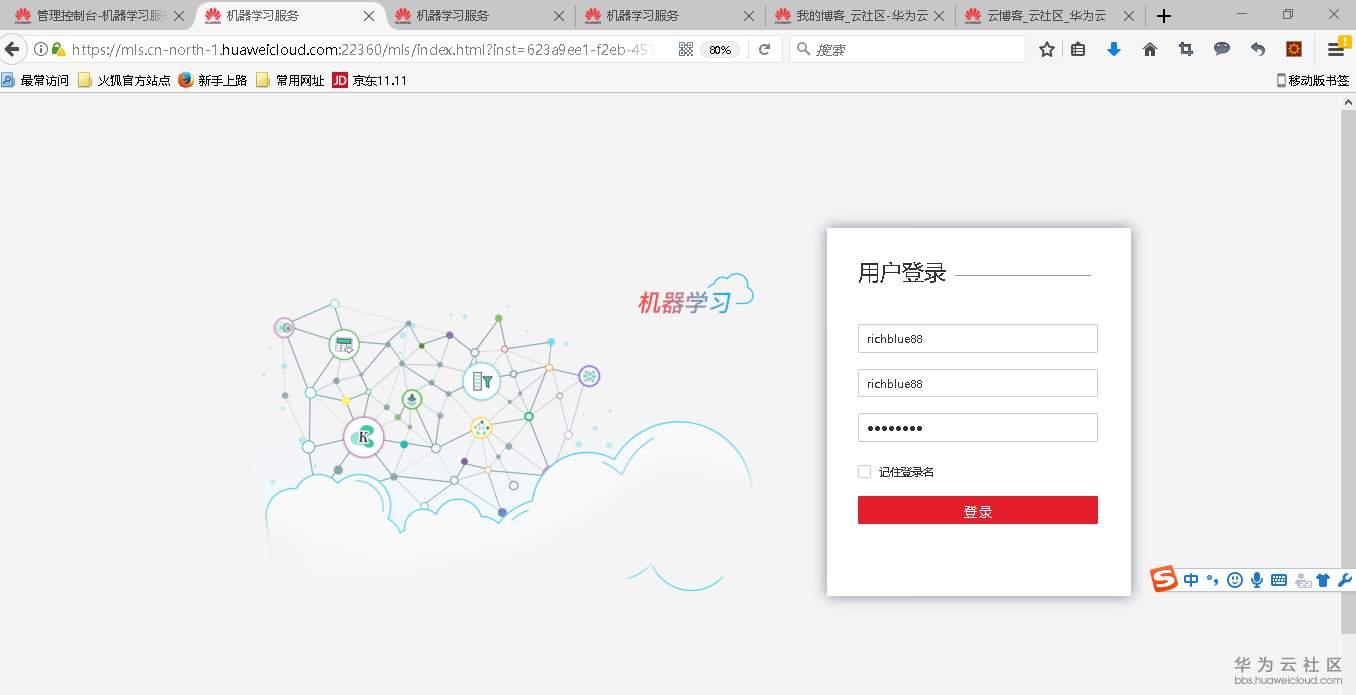The width and height of the screenshot is (1356, 695).
Task: Change Sogou skin via the t-shirt icon
Action: click(1322, 579)
